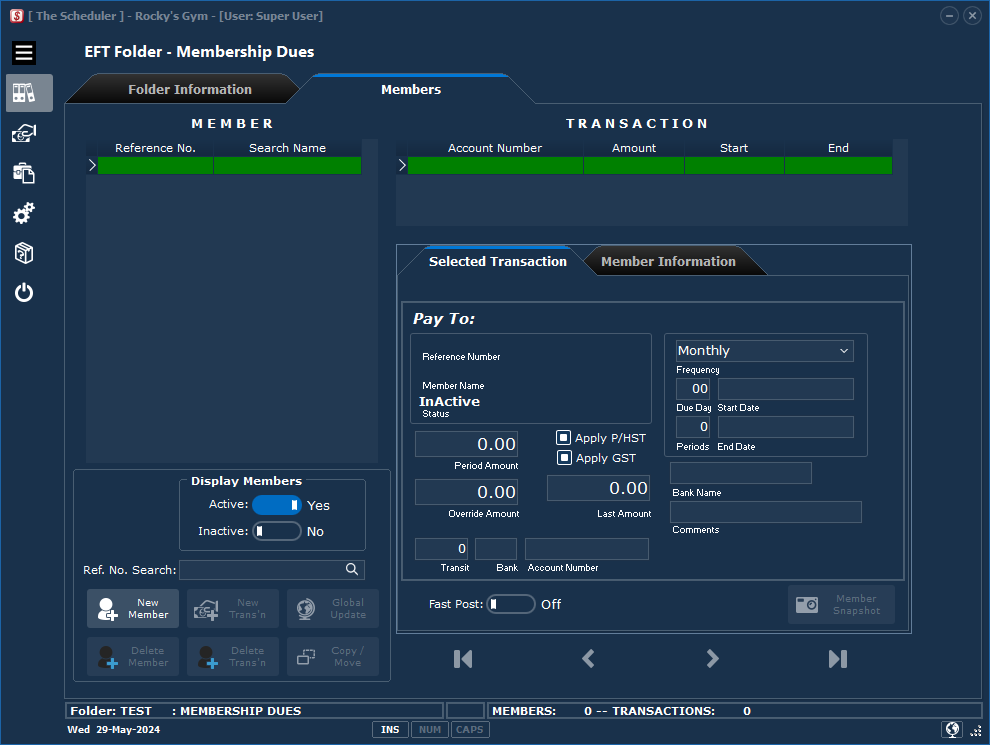Screen dimensions: 990x745
Task: Click the Last Amount field
Action: [598, 488]
